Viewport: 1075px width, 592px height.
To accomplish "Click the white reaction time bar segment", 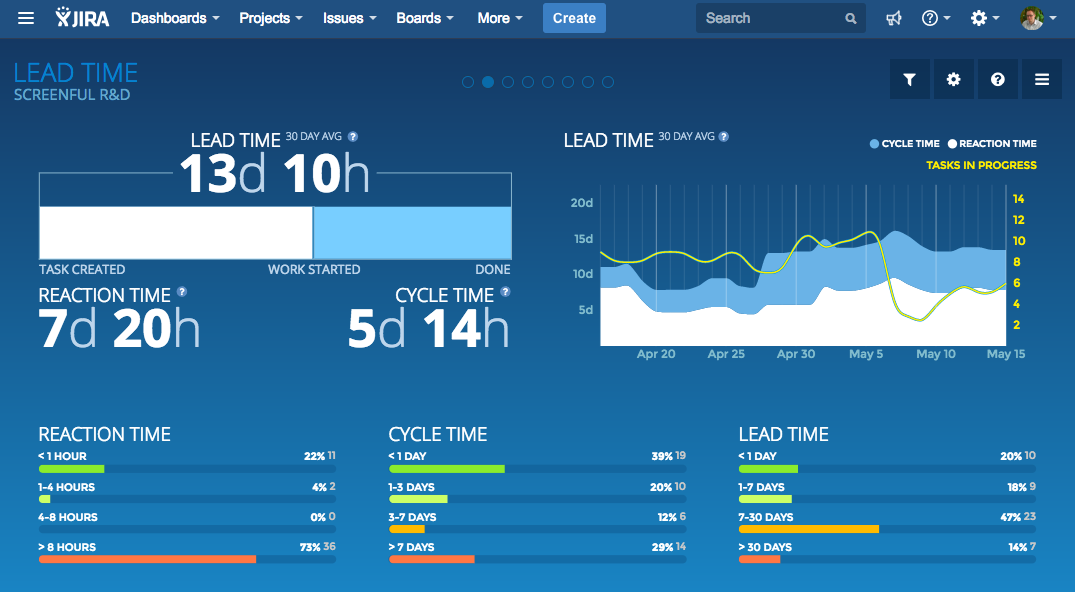I will pos(176,233).
